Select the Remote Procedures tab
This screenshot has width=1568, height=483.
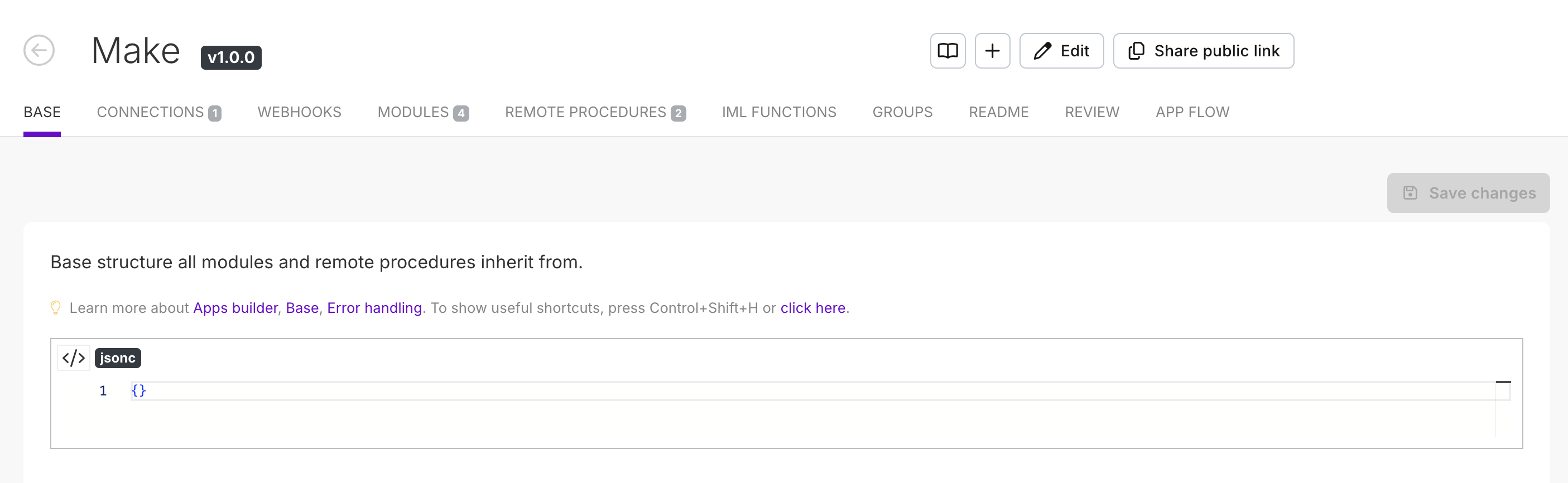point(595,113)
